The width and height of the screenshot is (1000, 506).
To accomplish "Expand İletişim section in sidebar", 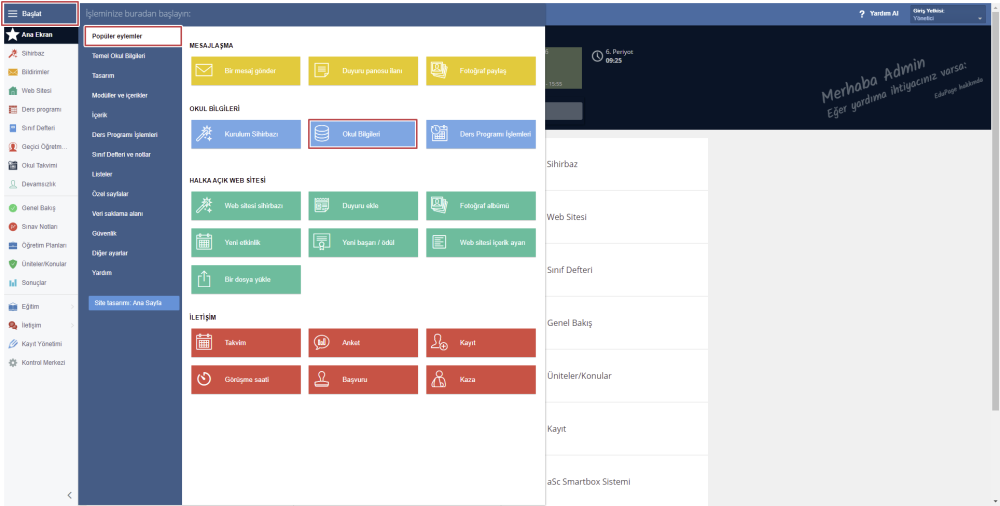I will coord(40,325).
